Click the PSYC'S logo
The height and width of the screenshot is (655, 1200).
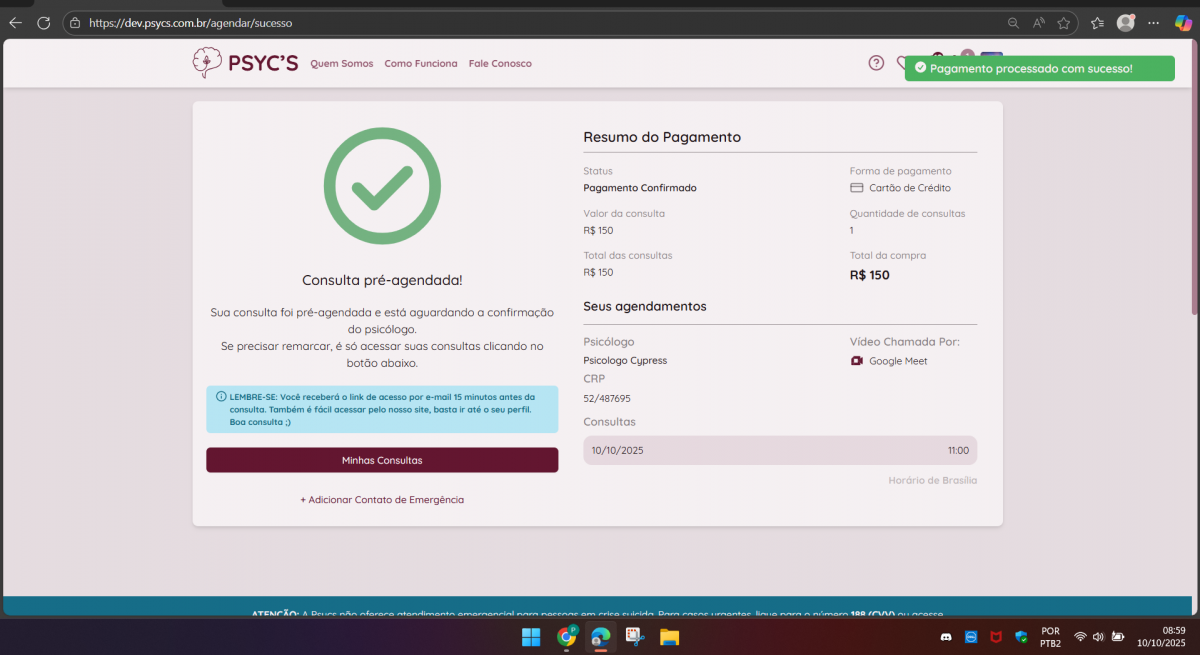(x=245, y=63)
